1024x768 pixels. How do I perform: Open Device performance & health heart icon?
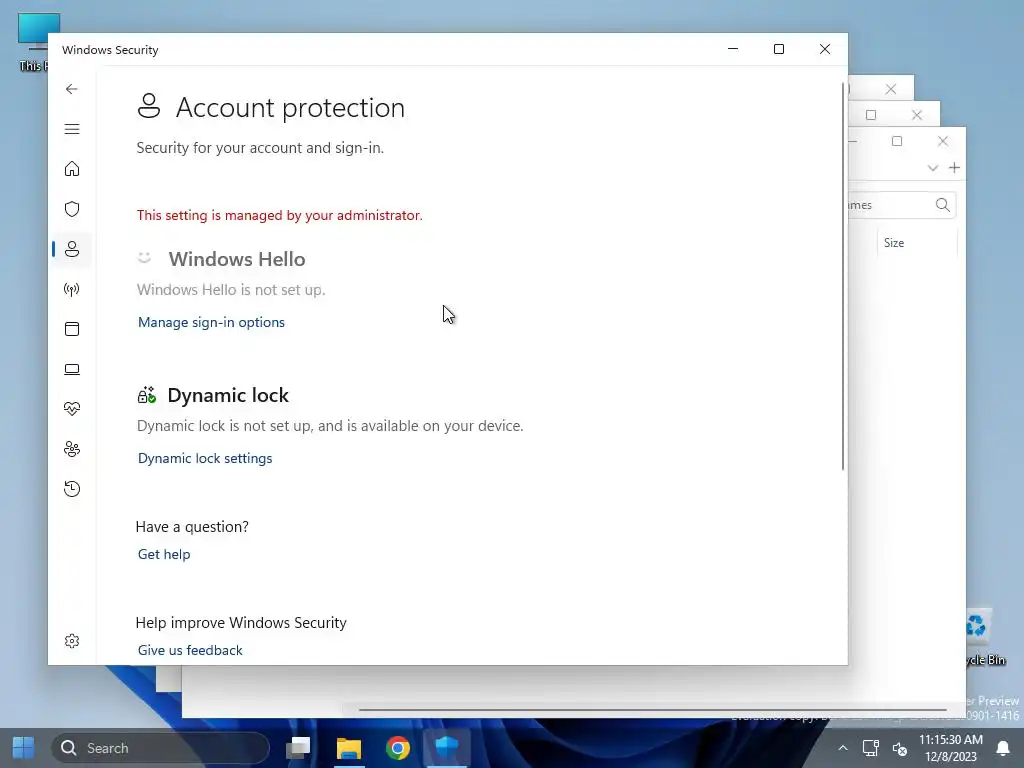pos(72,409)
